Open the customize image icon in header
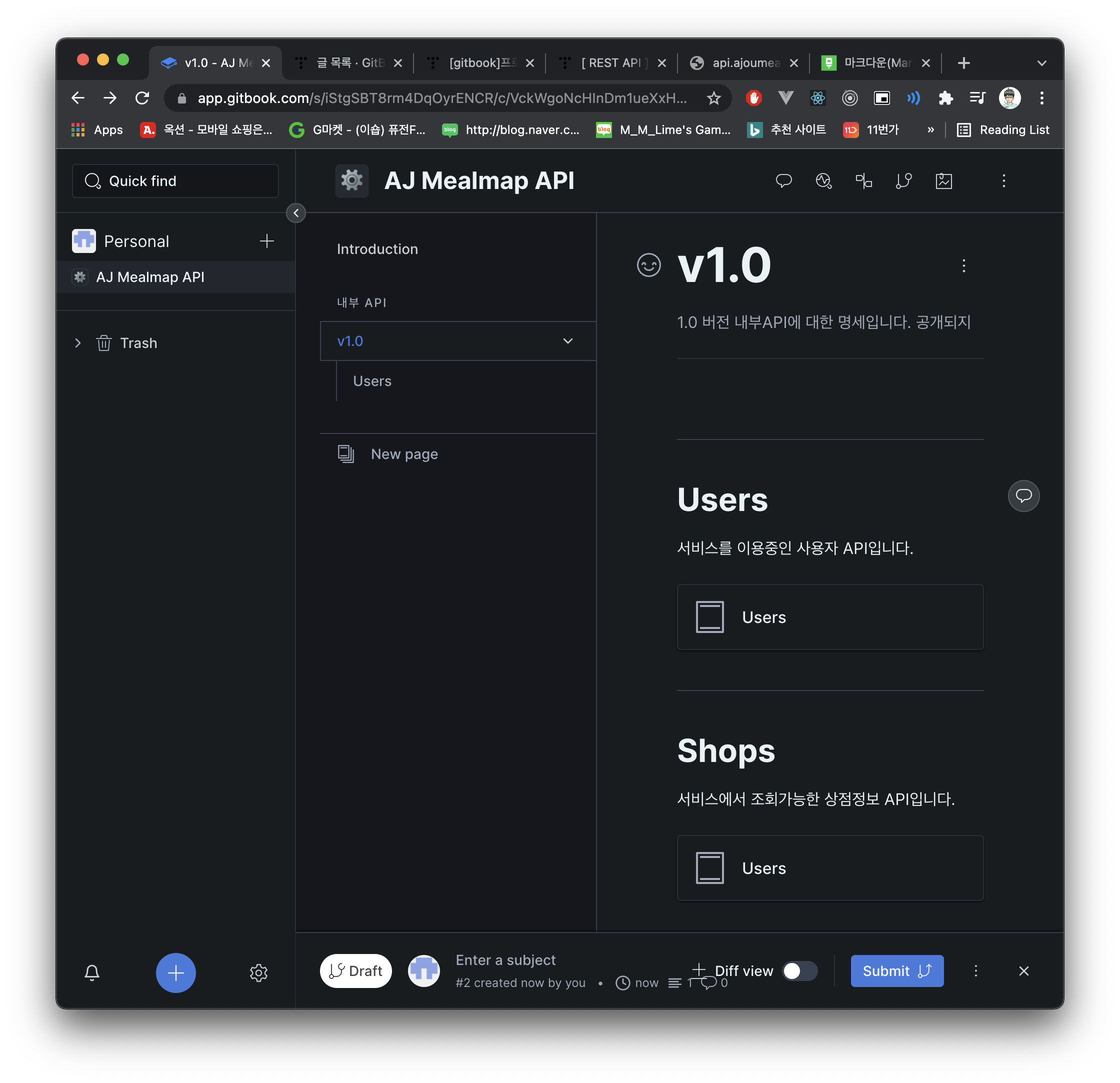Image resolution: width=1120 pixels, height=1083 pixels. click(x=943, y=181)
